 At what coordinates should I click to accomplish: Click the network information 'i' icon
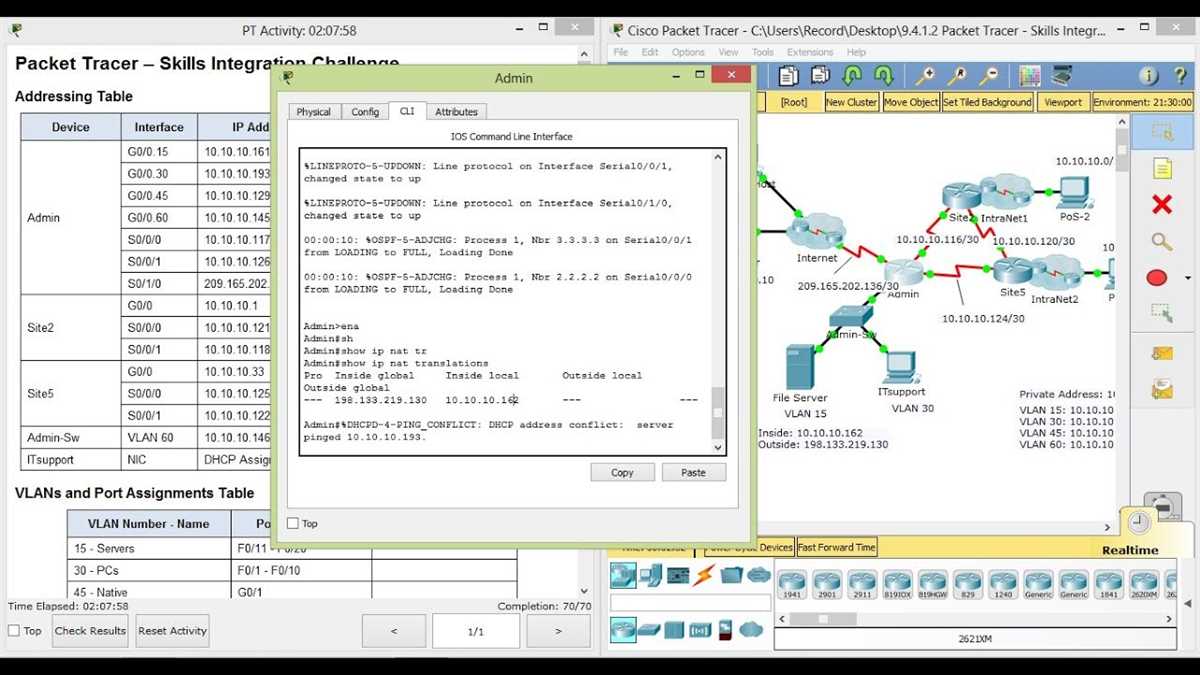[x=1149, y=76]
